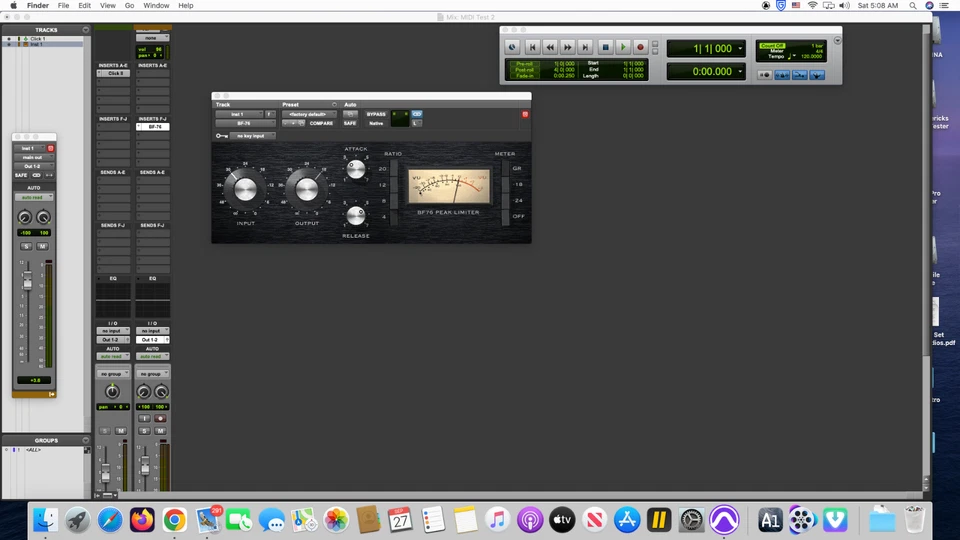Image resolution: width=960 pixels, height=540 pixels.
Task: Open the Apple menu
Action: [x=13, y=6]
